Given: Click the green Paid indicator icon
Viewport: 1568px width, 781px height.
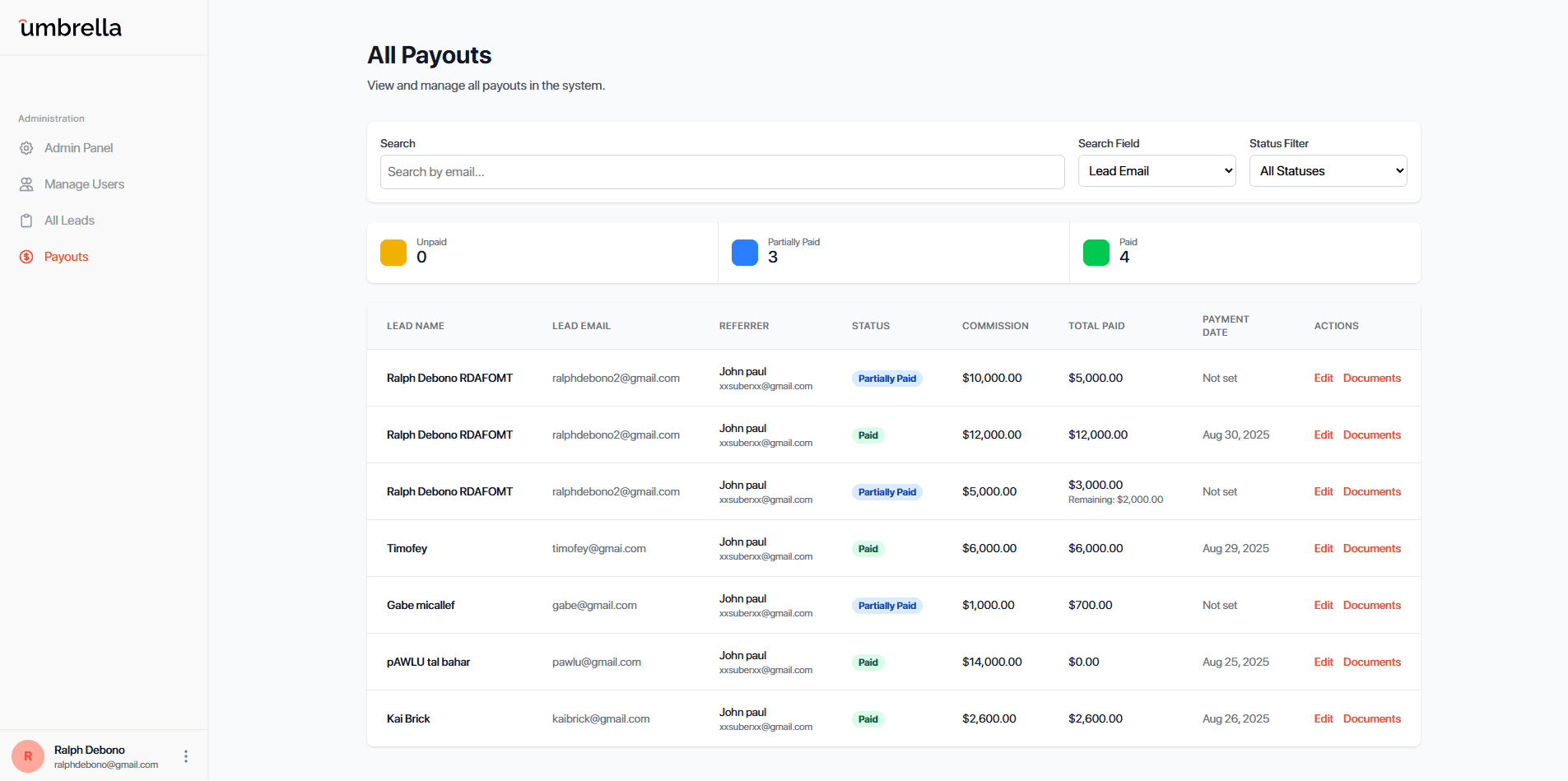Looking at the screenshot, I should [x=1096, y=253].
